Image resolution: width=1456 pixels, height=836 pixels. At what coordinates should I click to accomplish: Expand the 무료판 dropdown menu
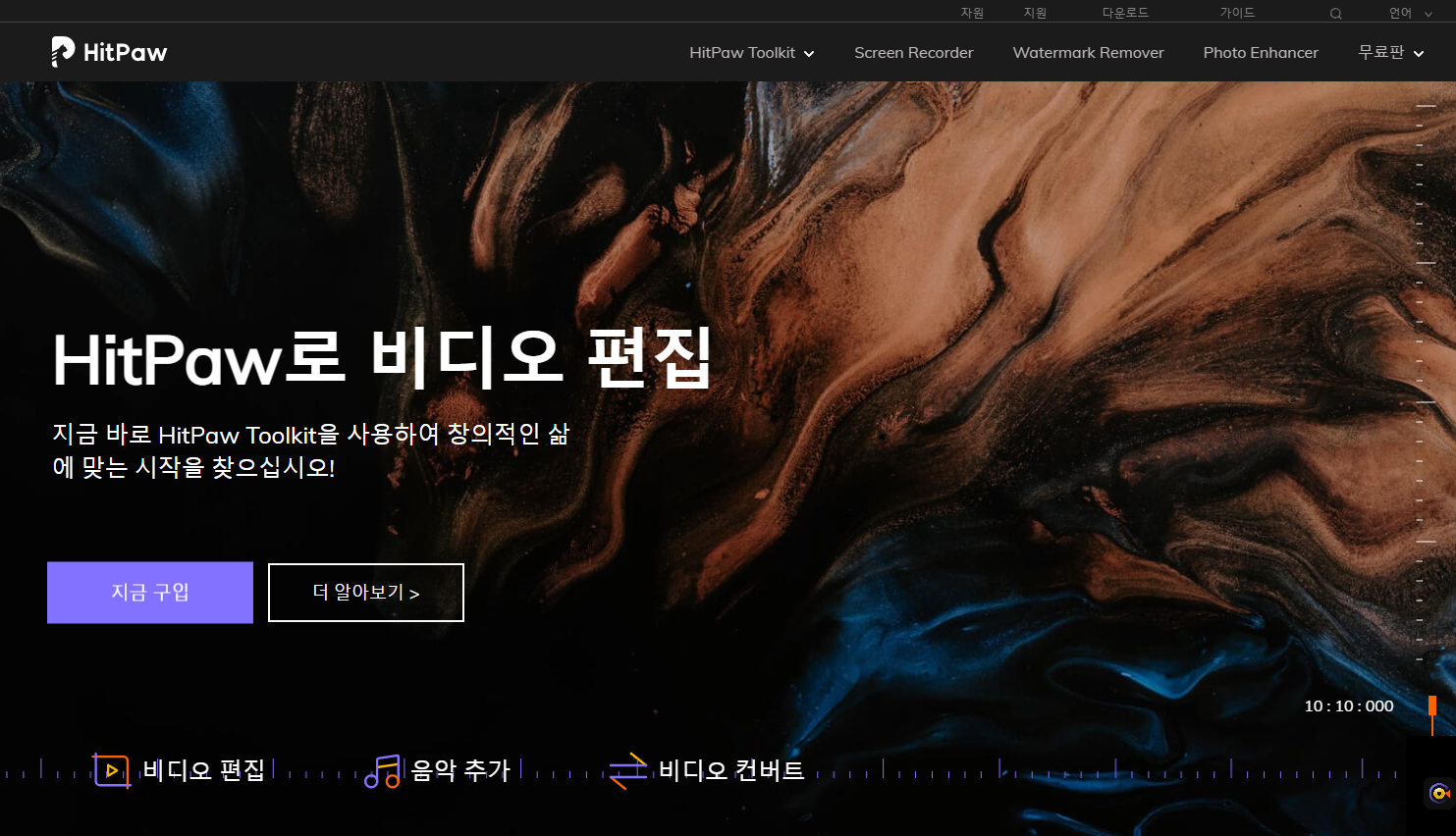pyautogui.click(x=1390, y=52)
